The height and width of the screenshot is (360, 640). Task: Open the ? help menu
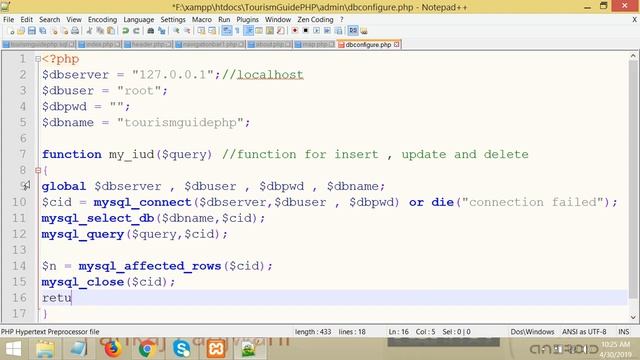click(342, 20)
